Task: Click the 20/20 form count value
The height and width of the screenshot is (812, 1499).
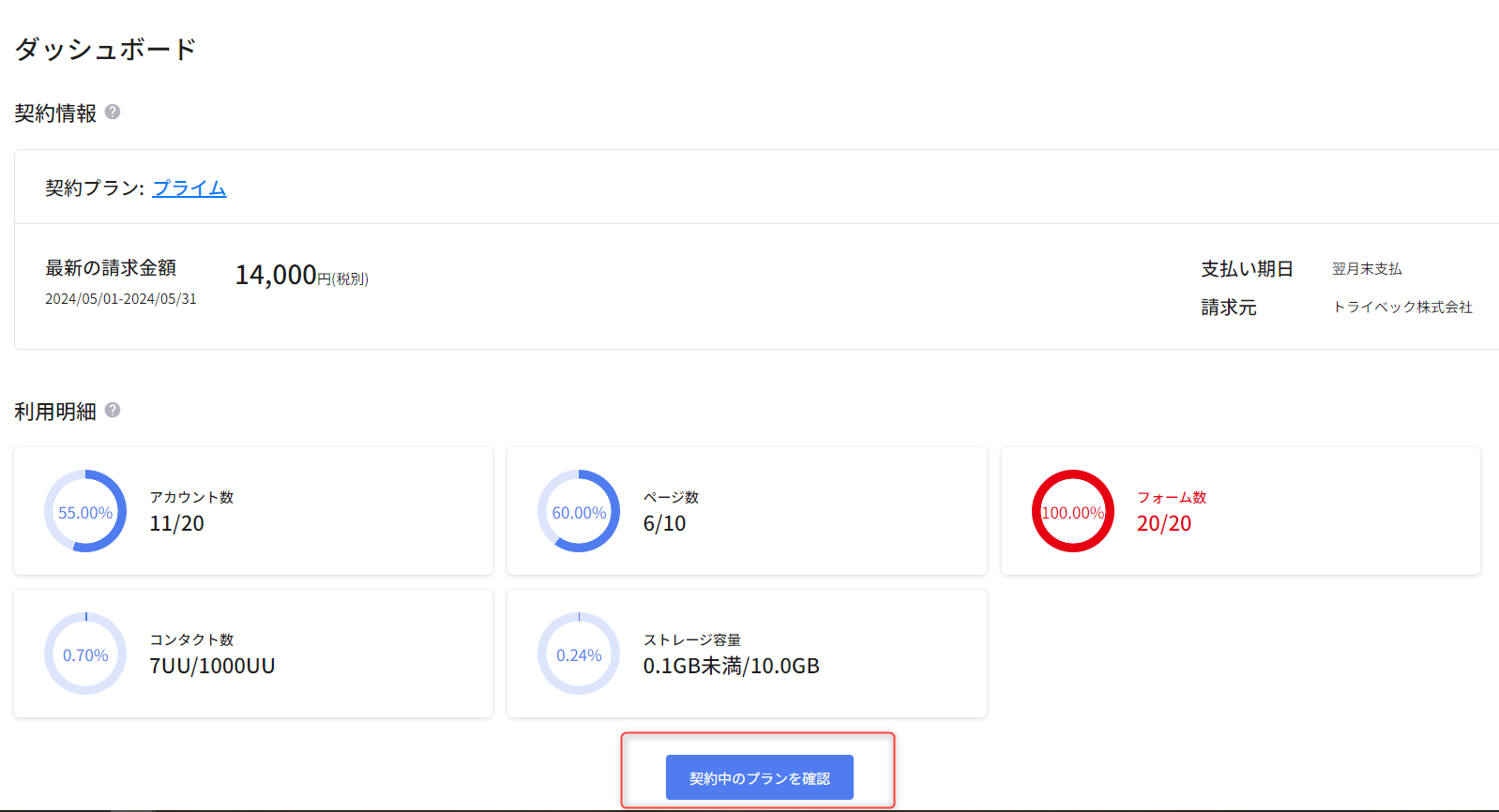Action: [1164, 523]
